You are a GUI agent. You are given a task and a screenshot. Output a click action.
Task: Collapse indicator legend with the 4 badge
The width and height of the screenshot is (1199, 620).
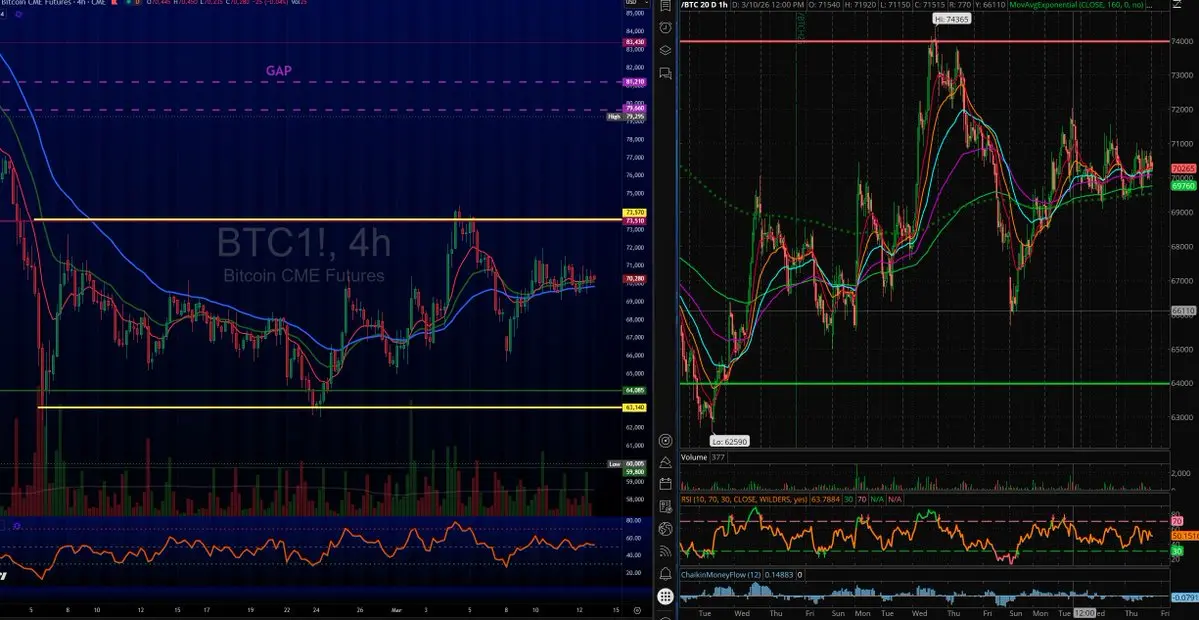[x=3, y=14]
